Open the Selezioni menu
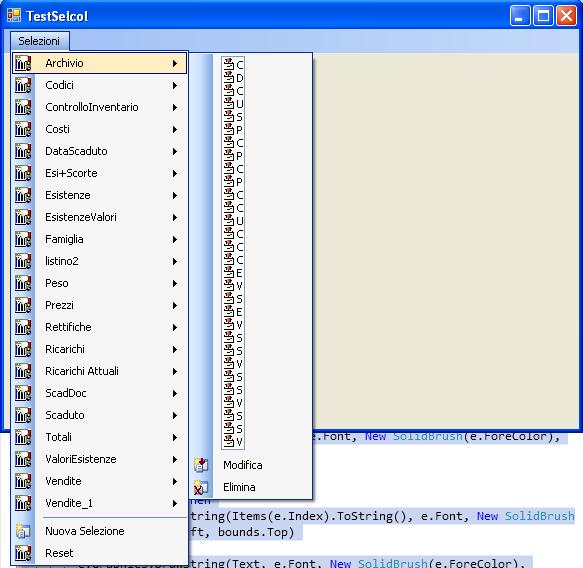This screenshot has height=568, width=583. (x=39, y=41)
